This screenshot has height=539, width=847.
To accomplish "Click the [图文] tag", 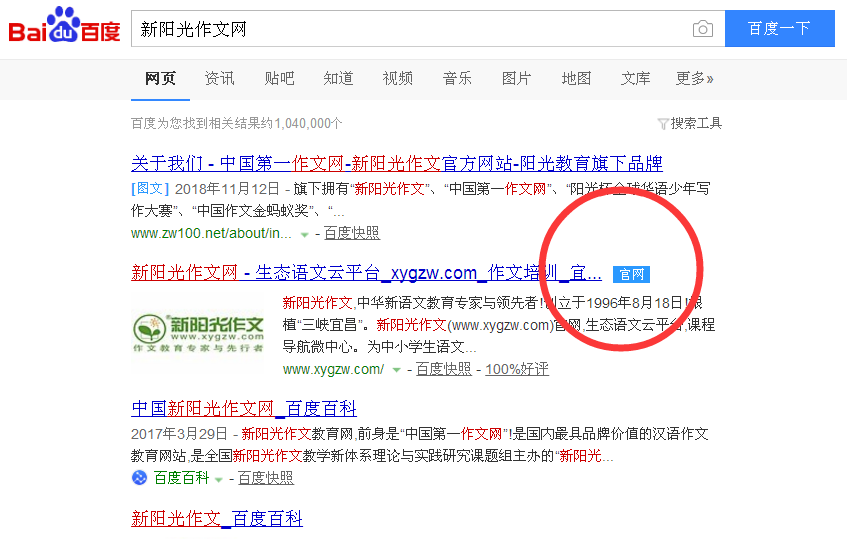I will click(x=150, y=188).
